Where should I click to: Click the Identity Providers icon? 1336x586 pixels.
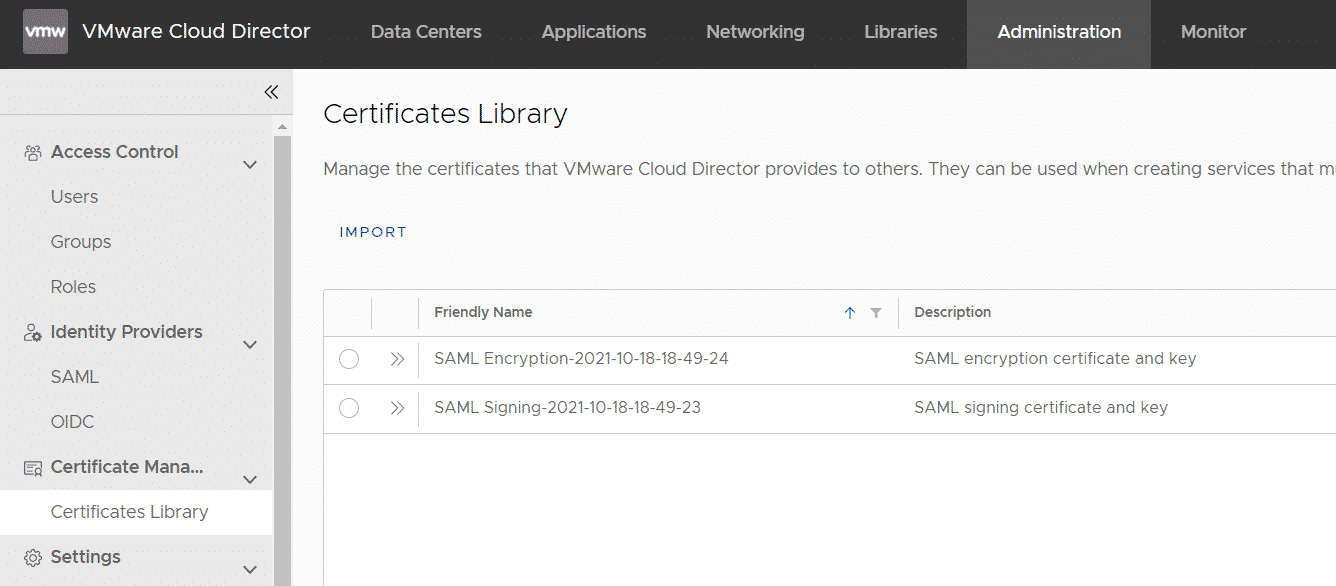click(x=33, y=332)
